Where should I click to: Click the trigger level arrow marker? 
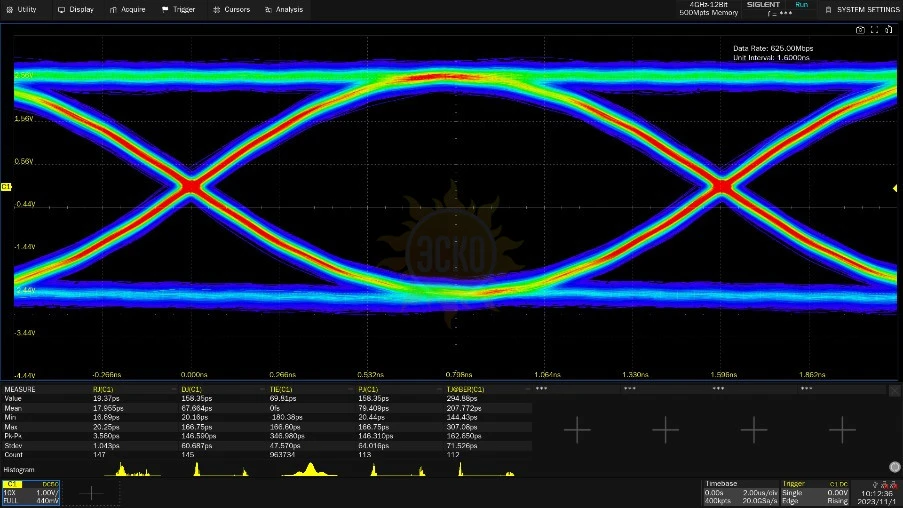(894, 188)
